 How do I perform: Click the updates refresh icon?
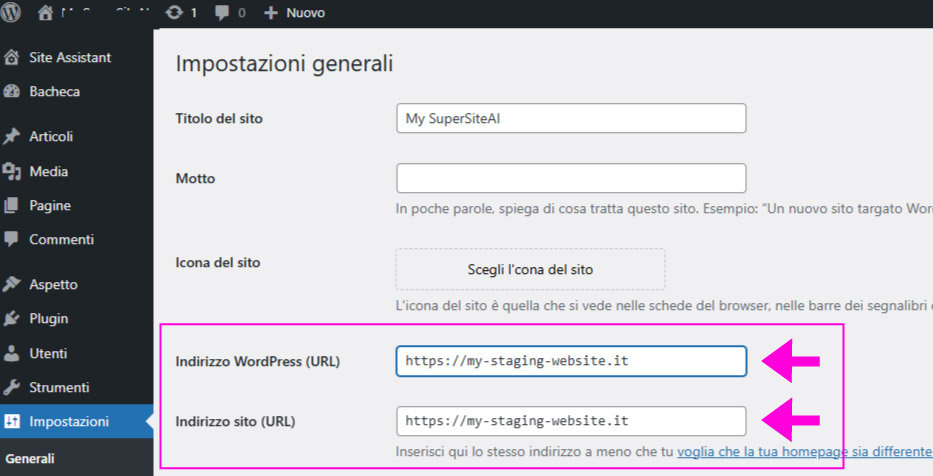(x=174, y=14)
